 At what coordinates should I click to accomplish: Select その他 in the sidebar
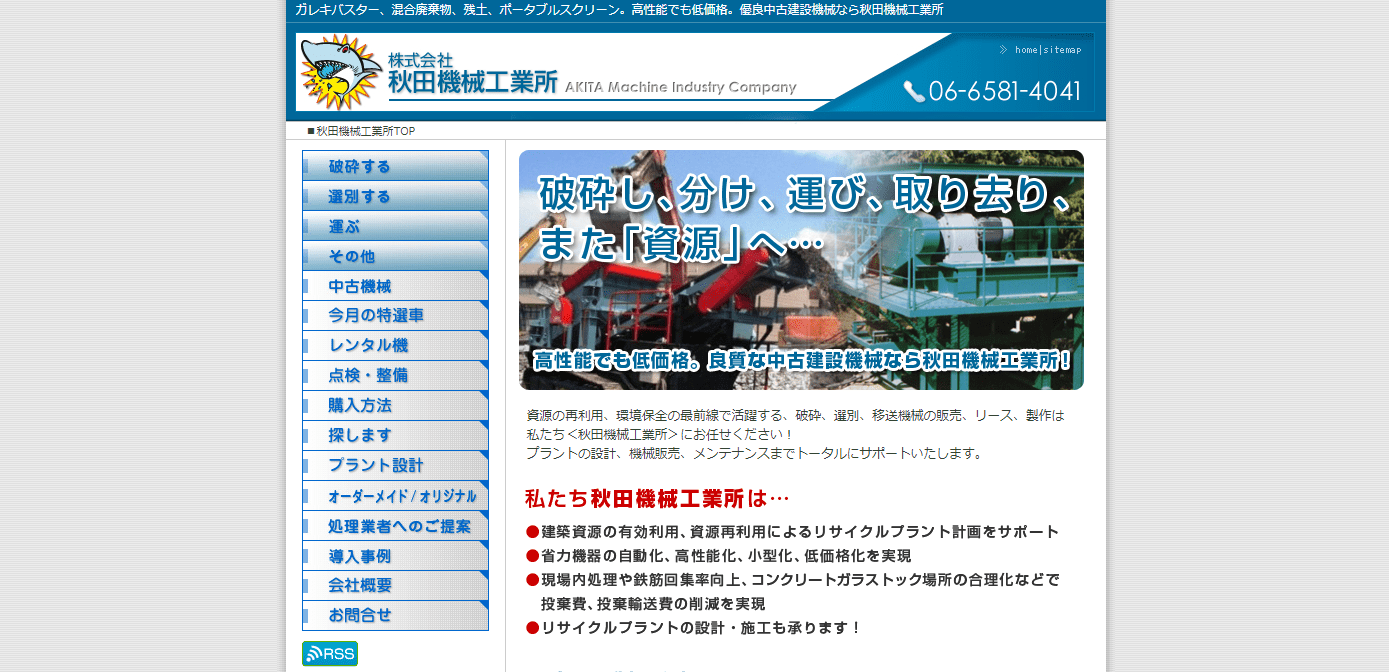tap(395, 256)
